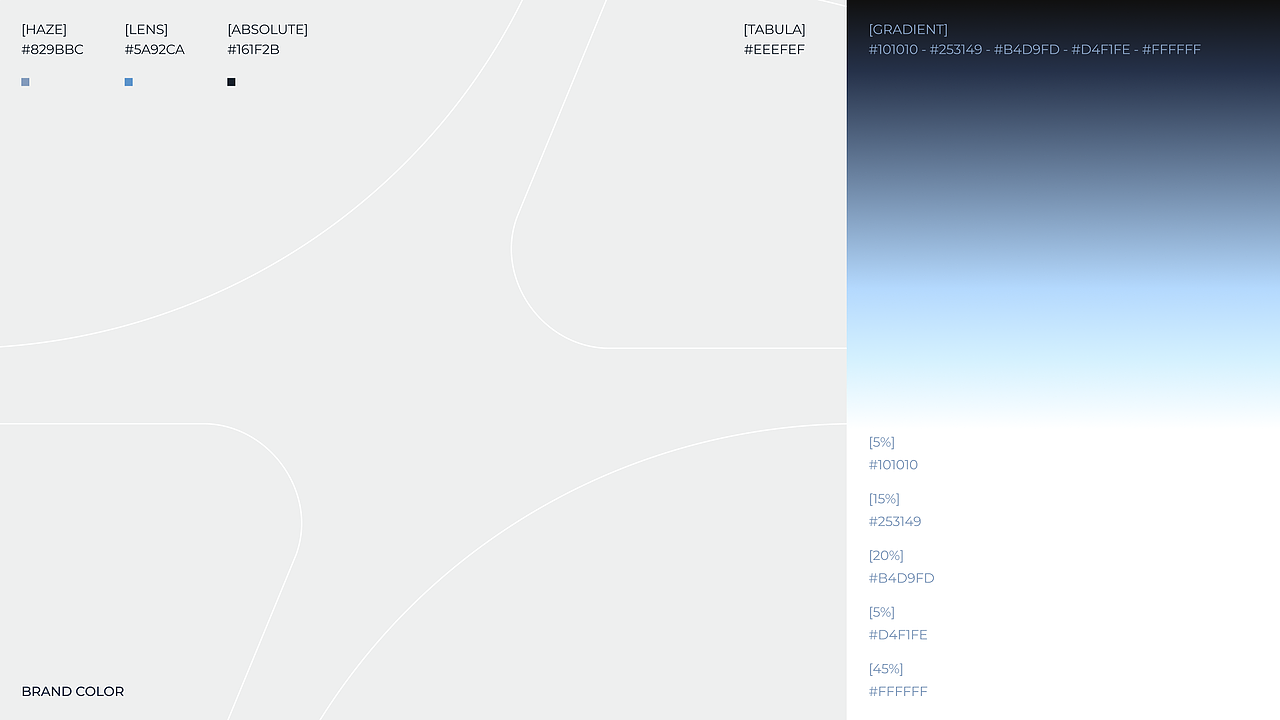
Task: Select the #253149 gradient stop value
Action: click(x=895, y=521)
